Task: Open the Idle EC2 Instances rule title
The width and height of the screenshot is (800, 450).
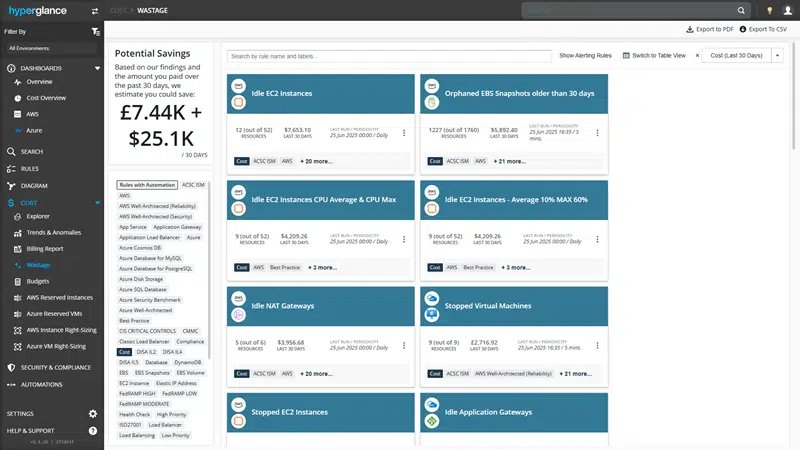Action: coord(282,93)
